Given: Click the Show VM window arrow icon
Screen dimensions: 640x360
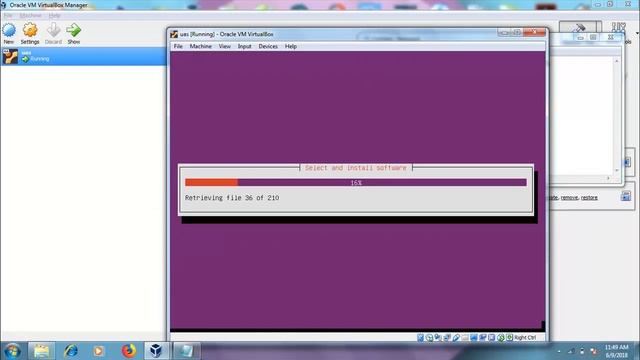Looking at the screenshot, I should [x=73, y=30].
